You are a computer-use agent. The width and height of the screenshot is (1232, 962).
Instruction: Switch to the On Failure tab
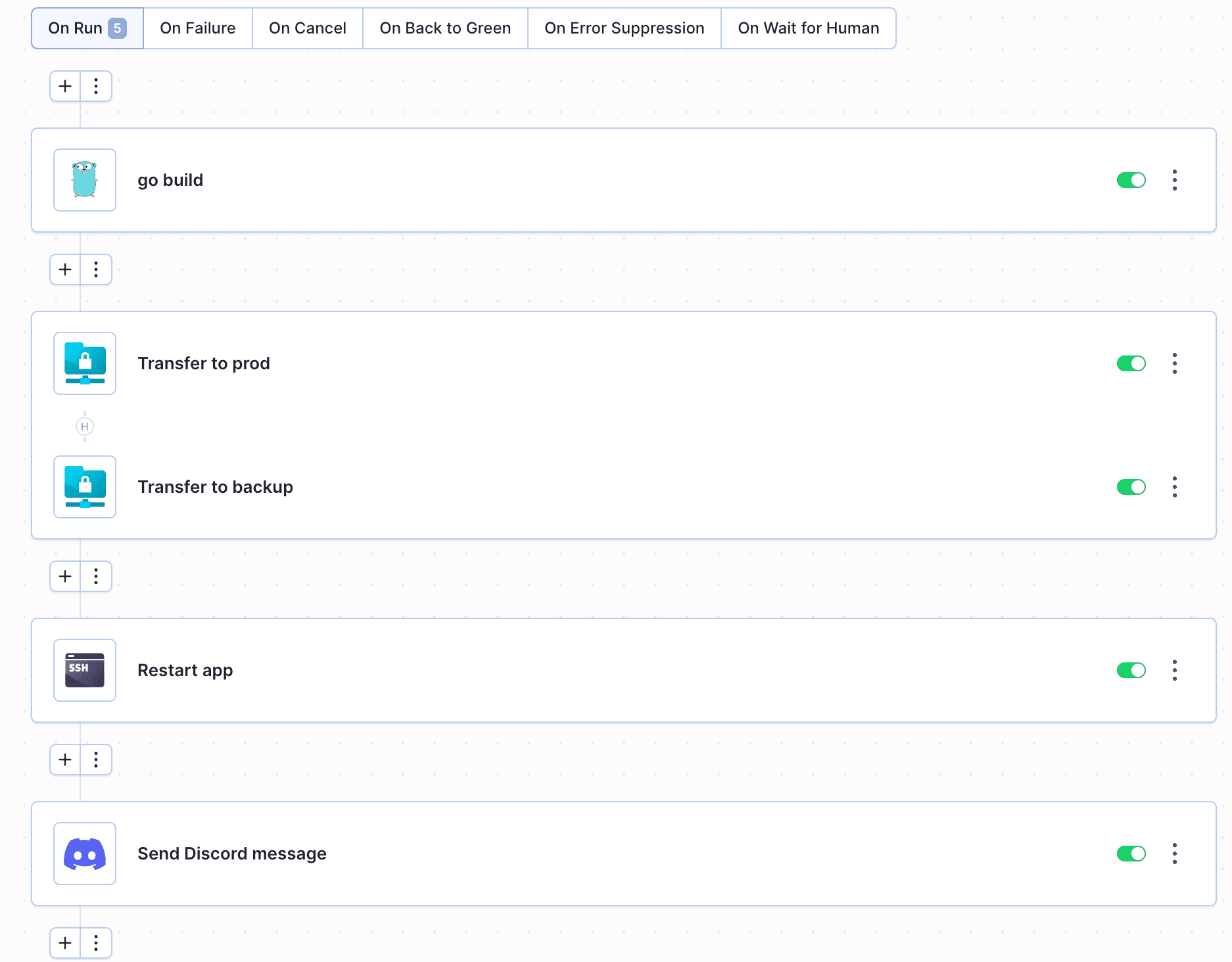(197, 28)
